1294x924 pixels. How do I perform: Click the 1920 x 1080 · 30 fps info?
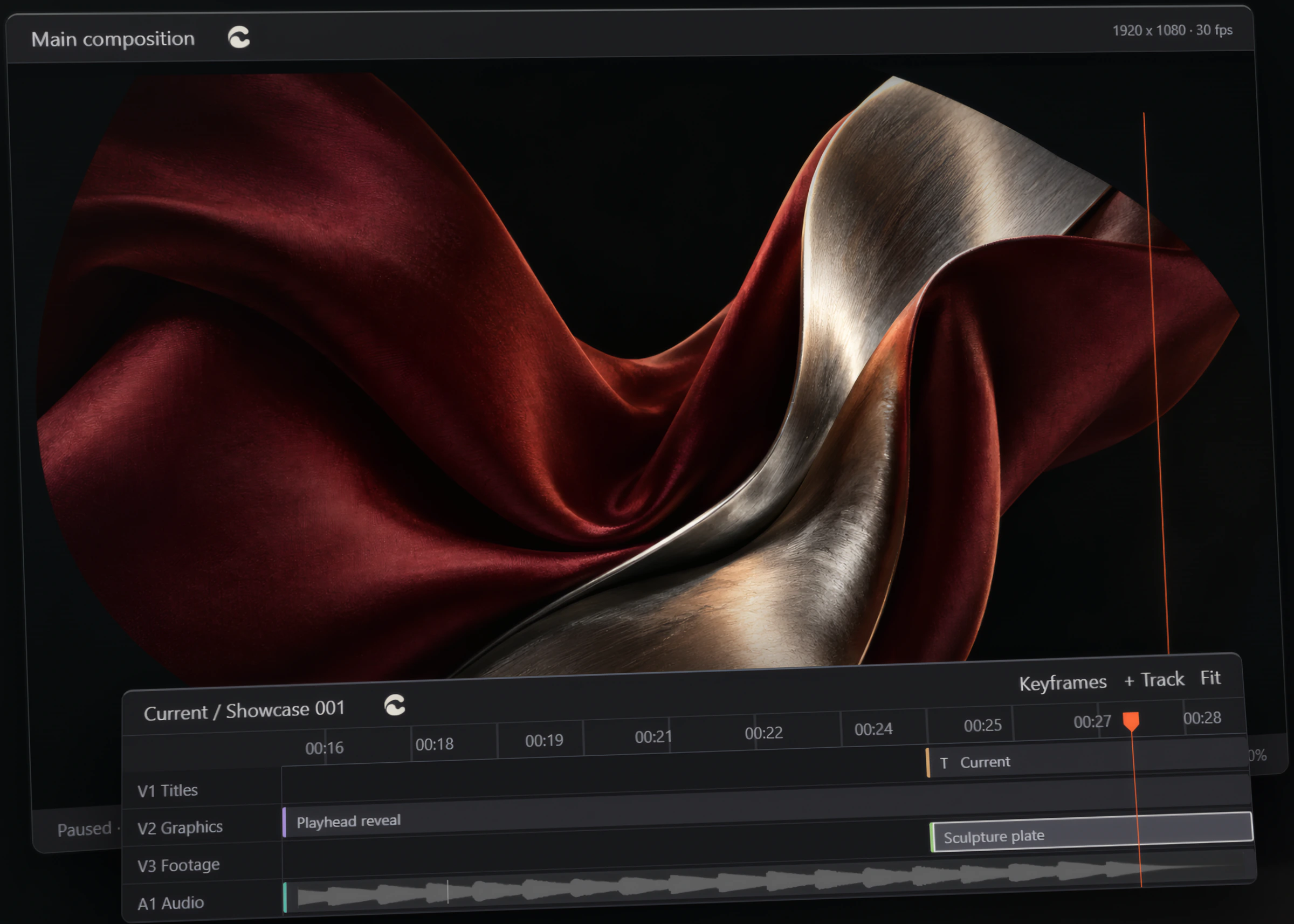[1172, 30]
